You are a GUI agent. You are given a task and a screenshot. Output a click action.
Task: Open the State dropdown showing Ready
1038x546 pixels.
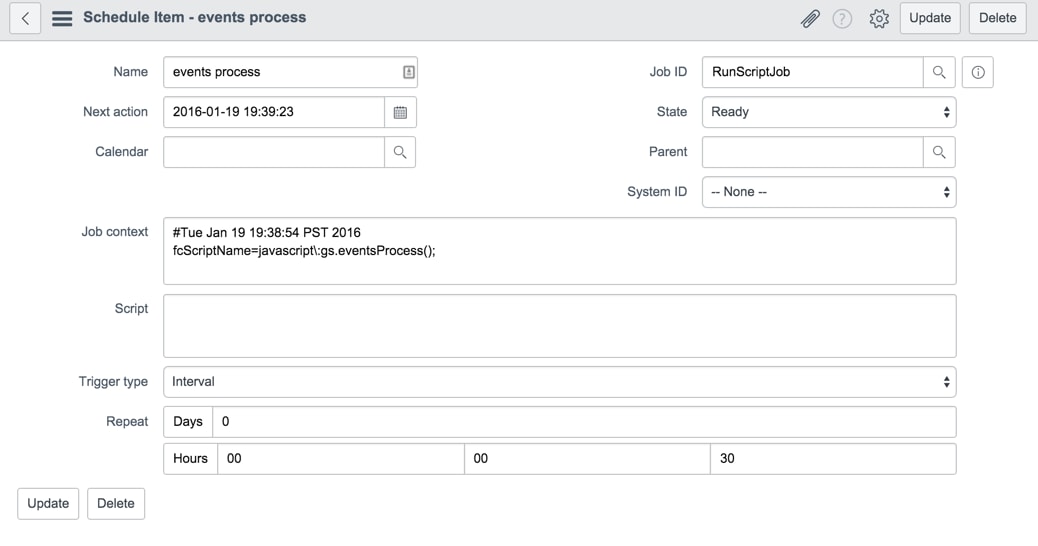pyautogui.click(x=829, y=112)
